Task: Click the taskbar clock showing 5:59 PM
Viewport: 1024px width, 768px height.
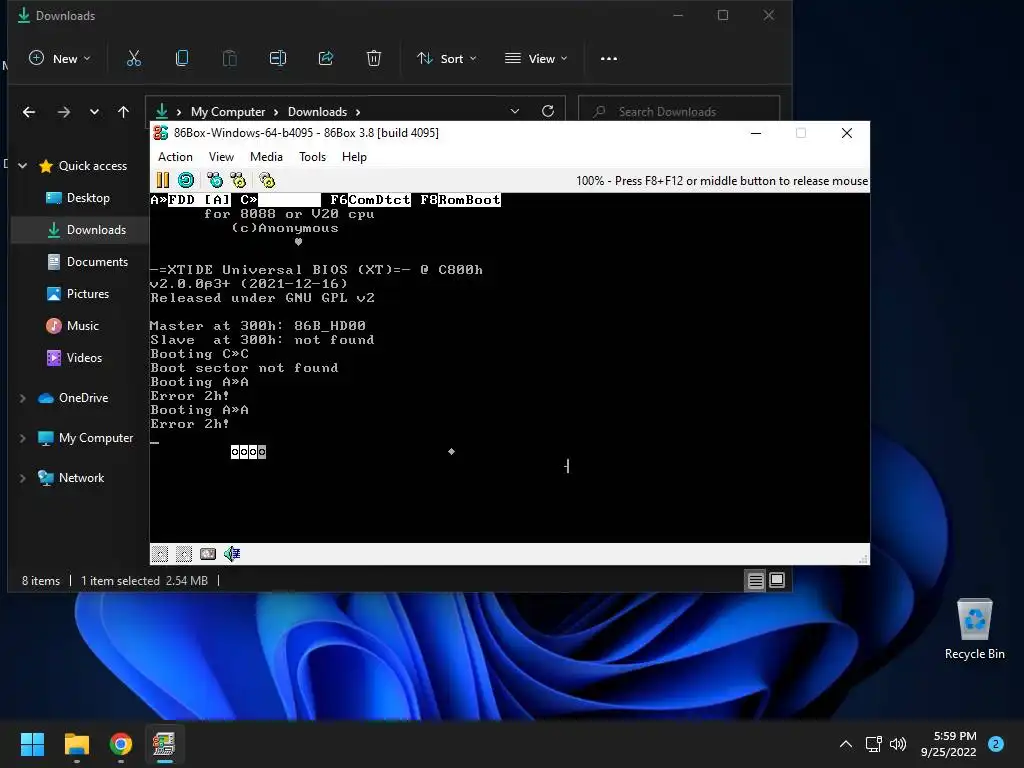Action: coord(949,744)
